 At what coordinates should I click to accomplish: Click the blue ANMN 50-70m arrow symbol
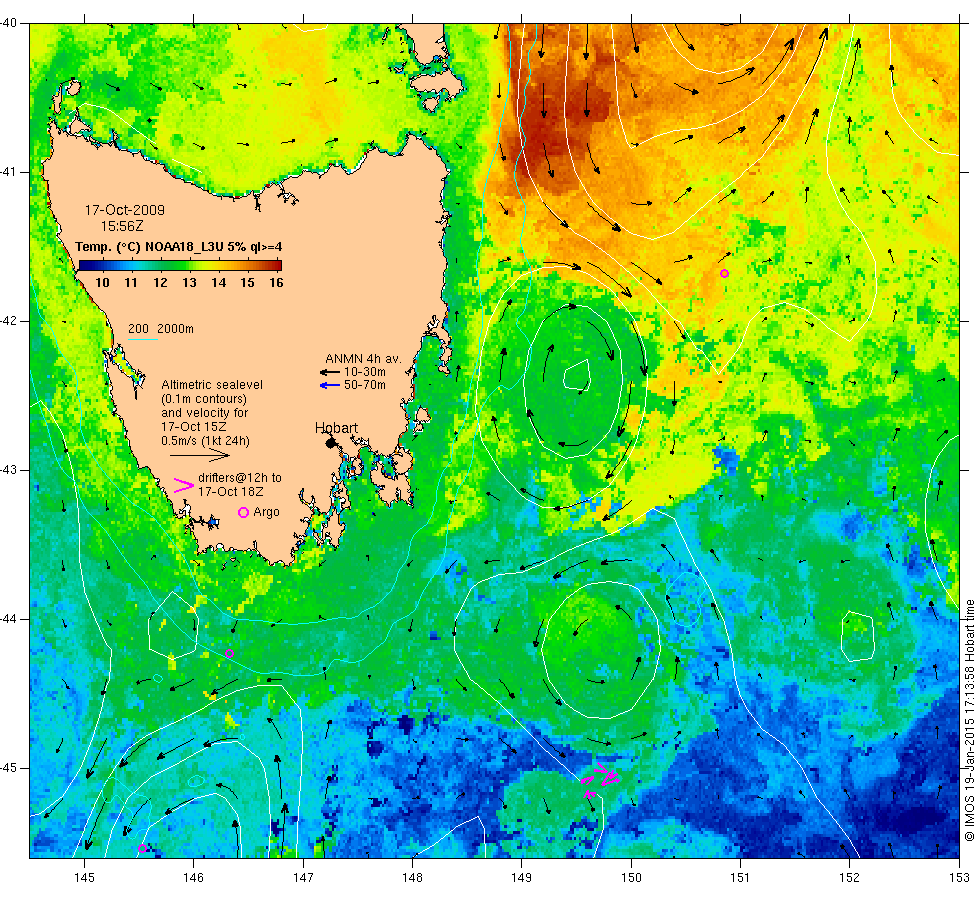329,385
